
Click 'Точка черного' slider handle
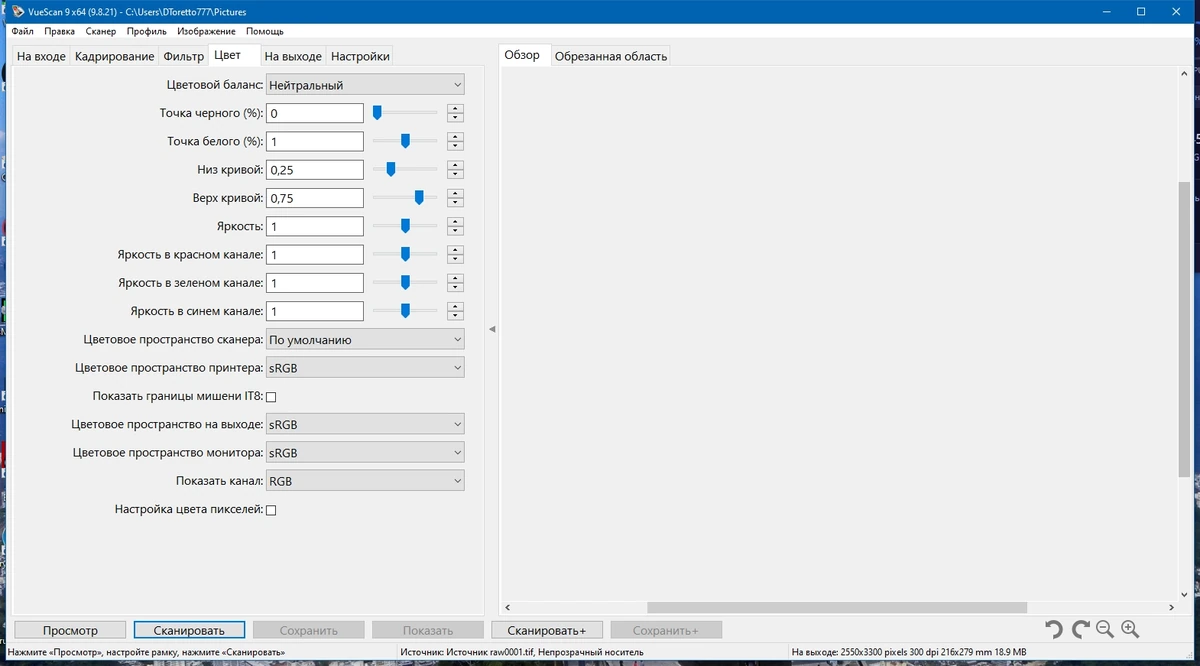[x=377, y=113]
